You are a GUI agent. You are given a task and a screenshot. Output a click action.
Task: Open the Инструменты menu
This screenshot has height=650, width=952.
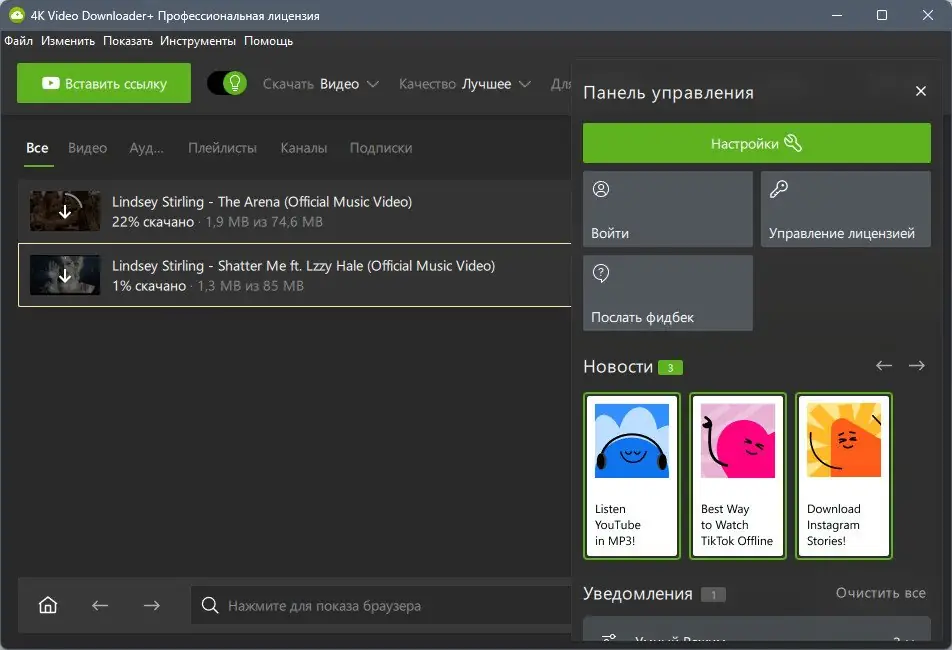198,41
